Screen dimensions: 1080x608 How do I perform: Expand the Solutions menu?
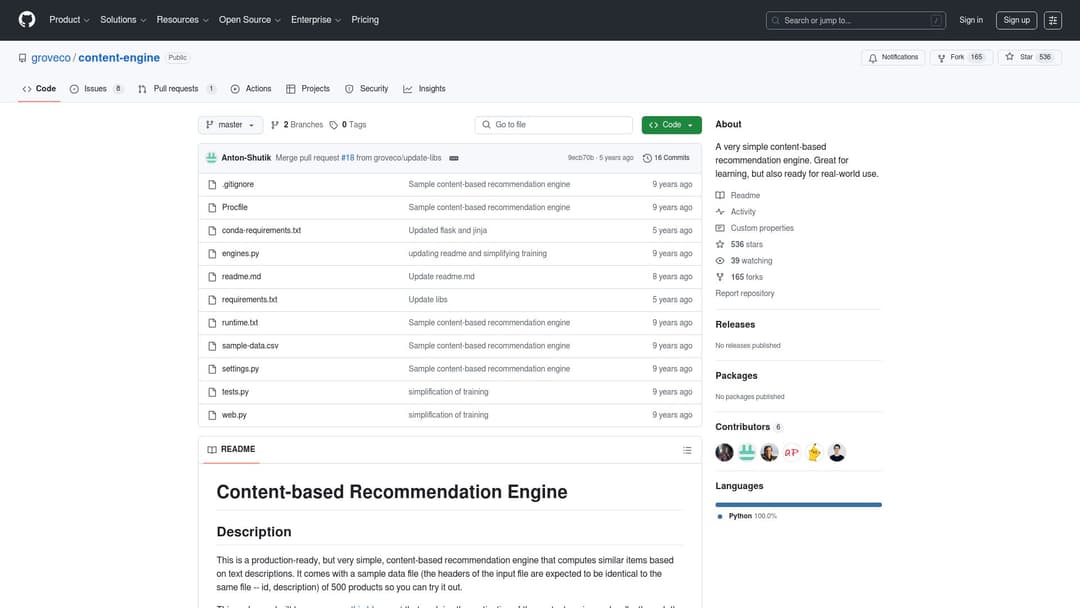click(x=123, y=20)
